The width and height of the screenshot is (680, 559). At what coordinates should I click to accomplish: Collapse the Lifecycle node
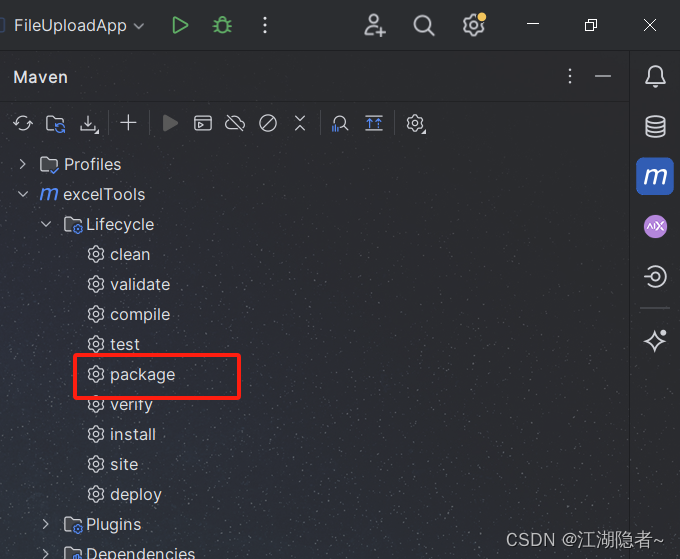coord(46,224)
